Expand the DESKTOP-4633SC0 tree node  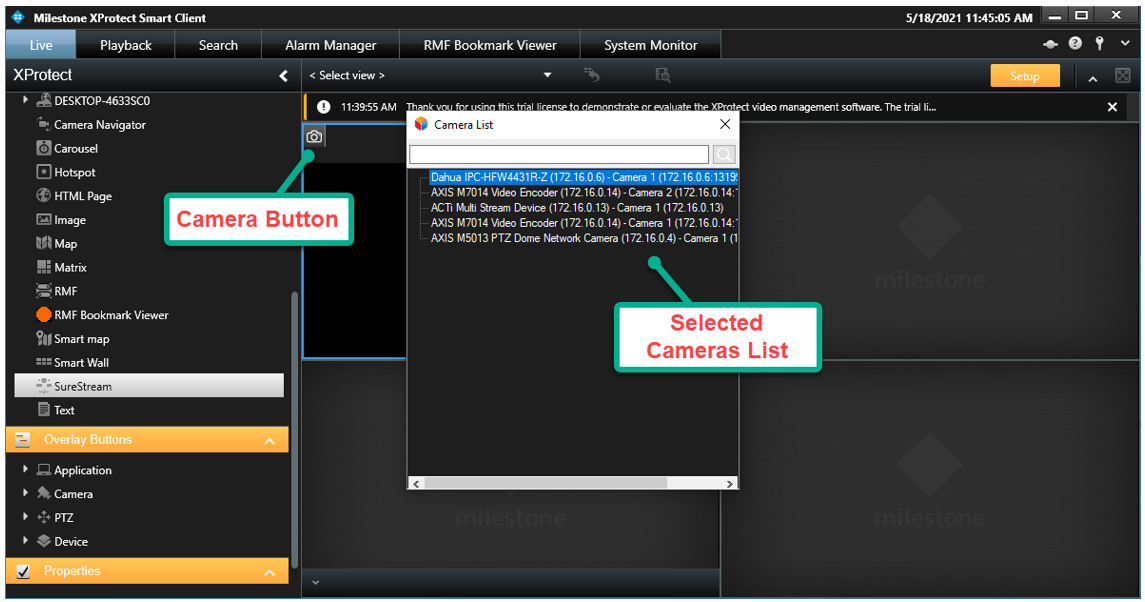tap(26, 101)
